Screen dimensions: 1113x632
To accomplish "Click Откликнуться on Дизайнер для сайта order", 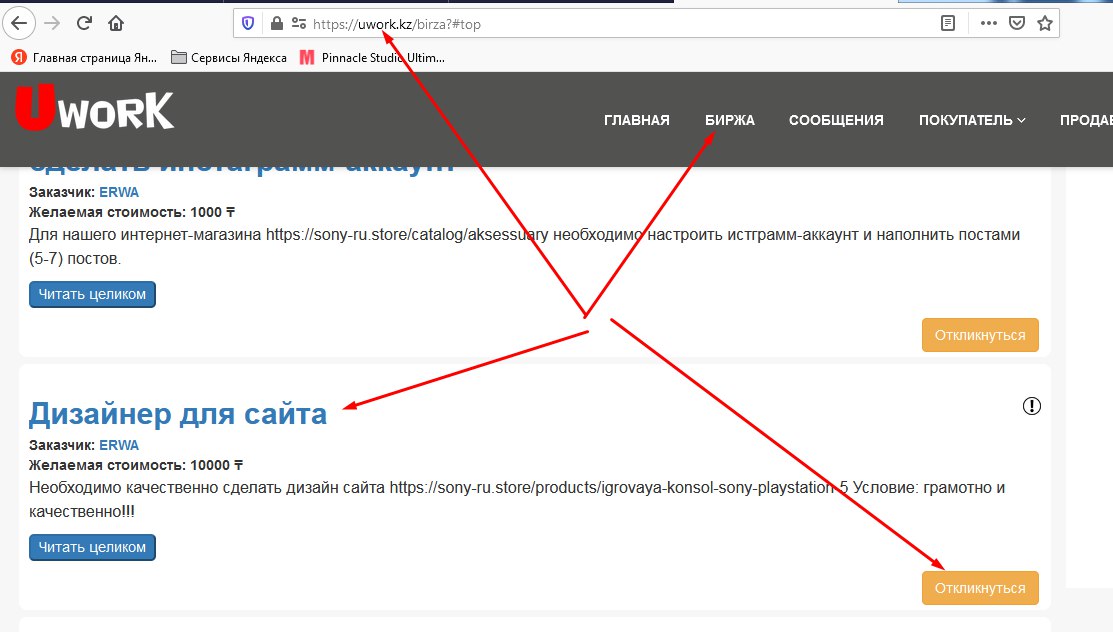I will tap(980, 588).
